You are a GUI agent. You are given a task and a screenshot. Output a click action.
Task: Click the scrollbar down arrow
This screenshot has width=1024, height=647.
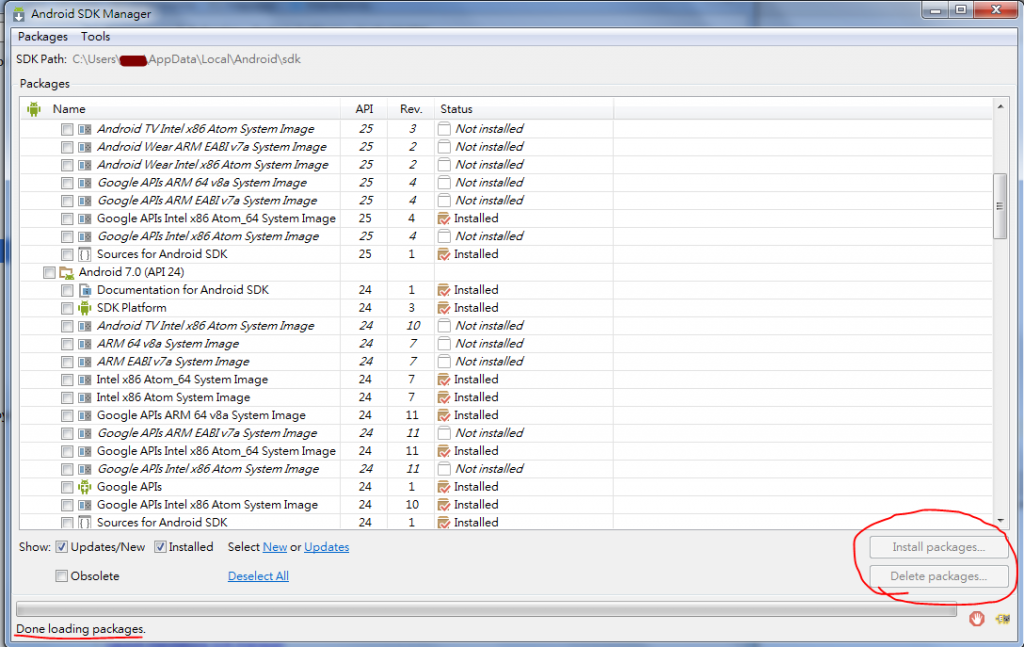[x=1000, y=521]
